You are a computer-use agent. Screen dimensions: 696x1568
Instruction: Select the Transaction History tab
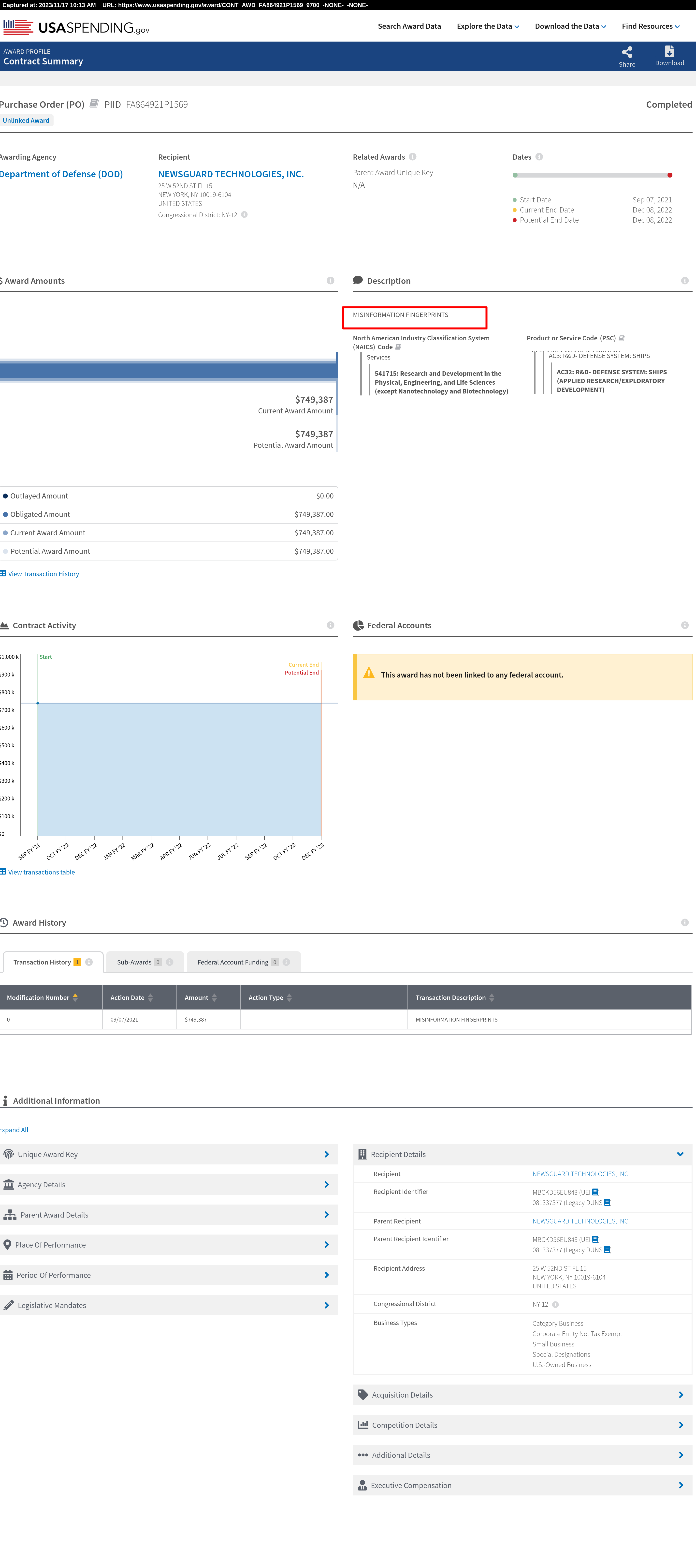click(53, 962)
